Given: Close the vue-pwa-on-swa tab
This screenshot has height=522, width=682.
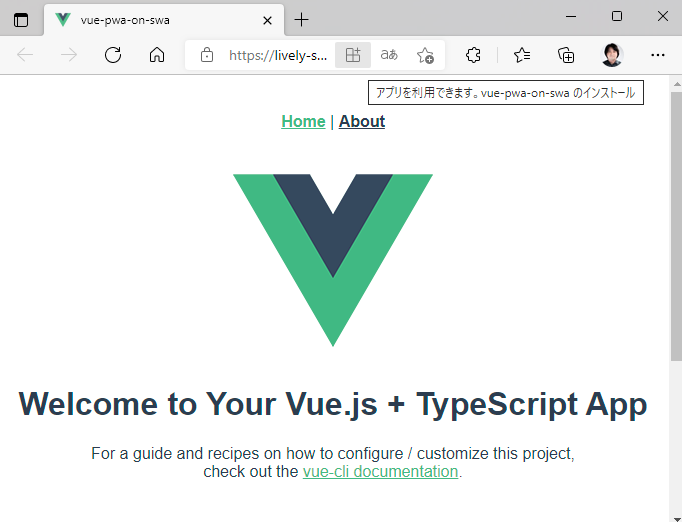Looking at the screenshot, I should tap(267, 20).
